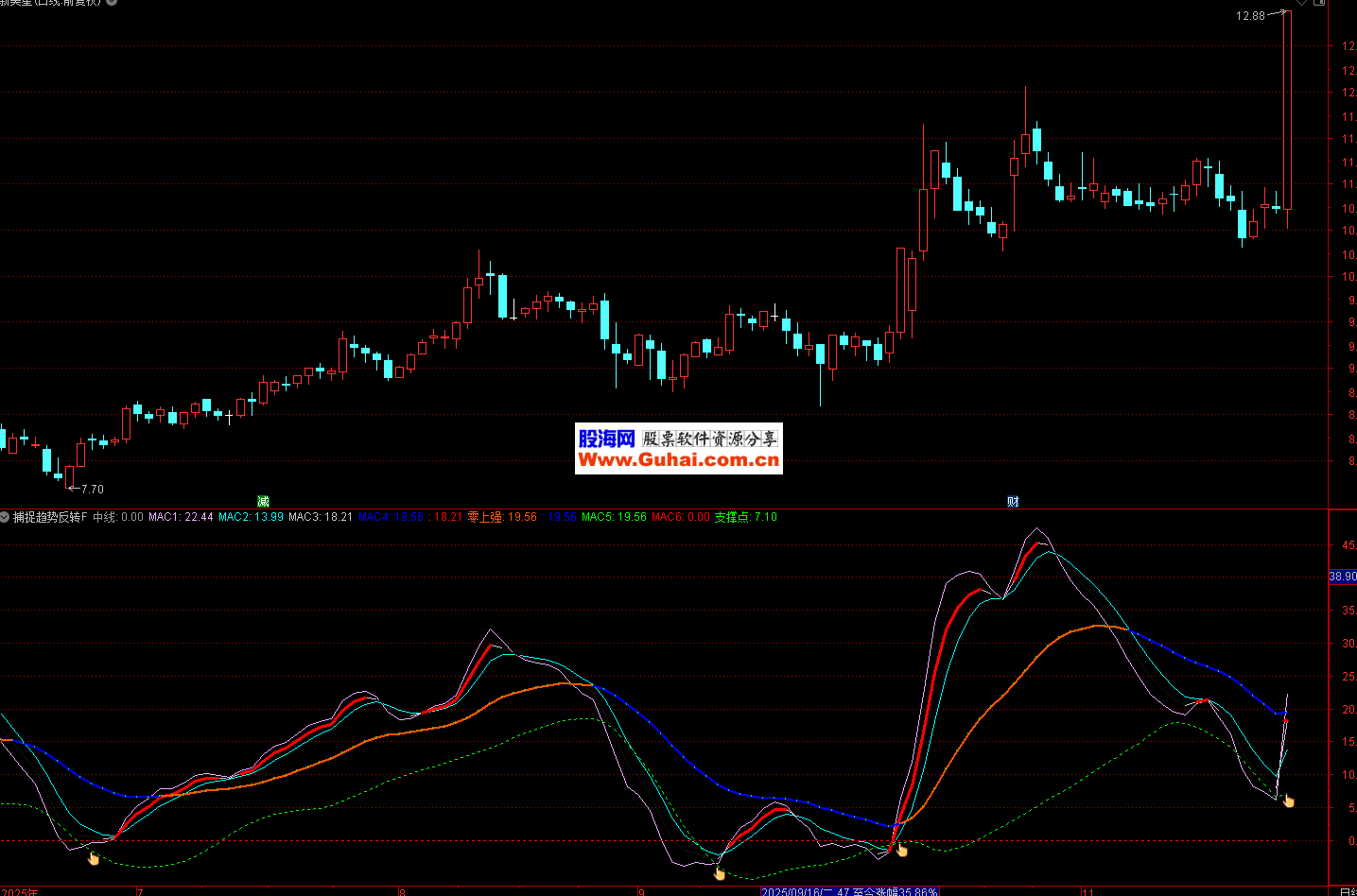
Task: Click the 捕捉趋势反转F indicator name
Action: (50, 517)
